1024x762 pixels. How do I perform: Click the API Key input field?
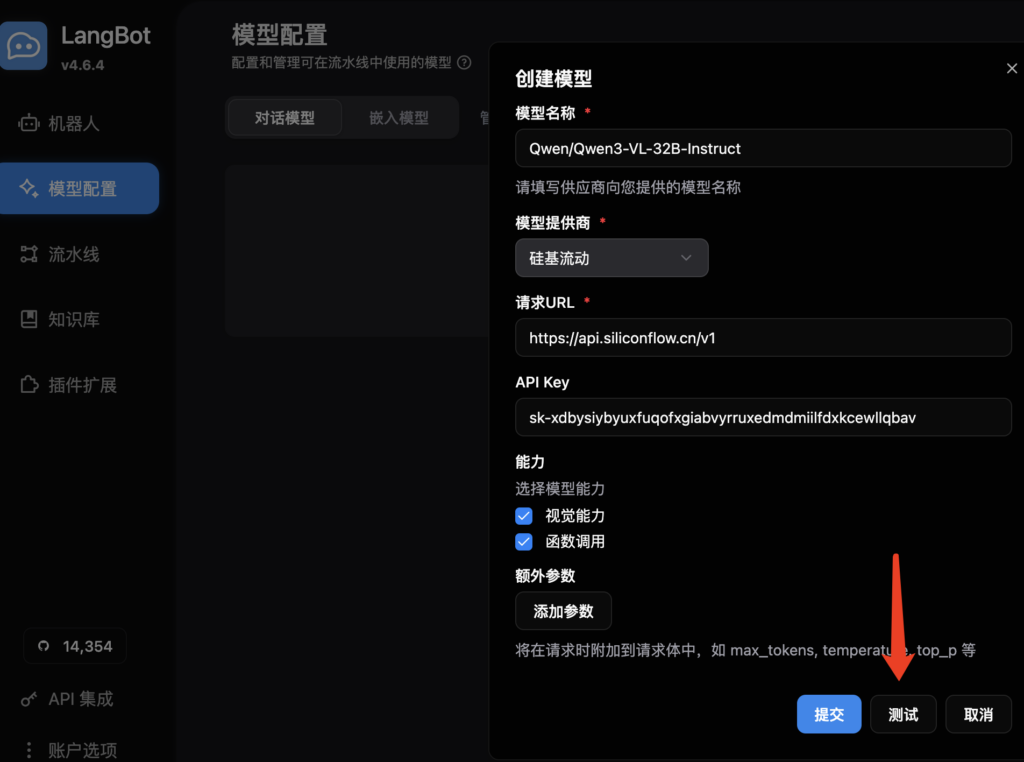pyautogui.click(x=763, y=417)
